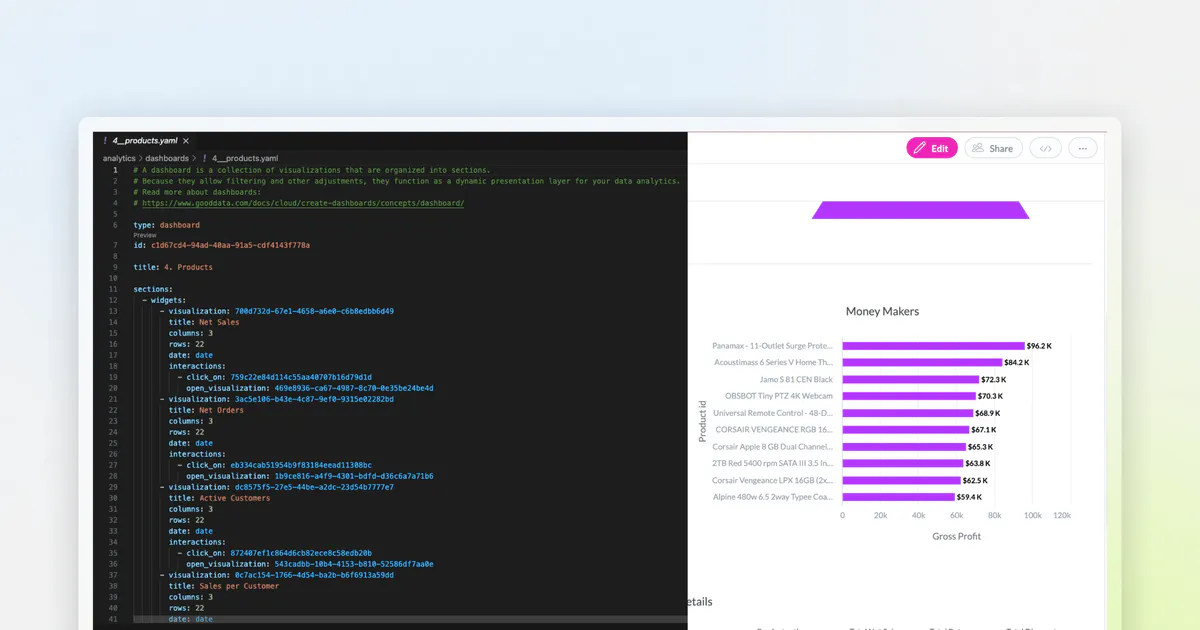
Task: Click the $62.5 K Corsair Vengeance LPX bar
Action: coord(901,480)
